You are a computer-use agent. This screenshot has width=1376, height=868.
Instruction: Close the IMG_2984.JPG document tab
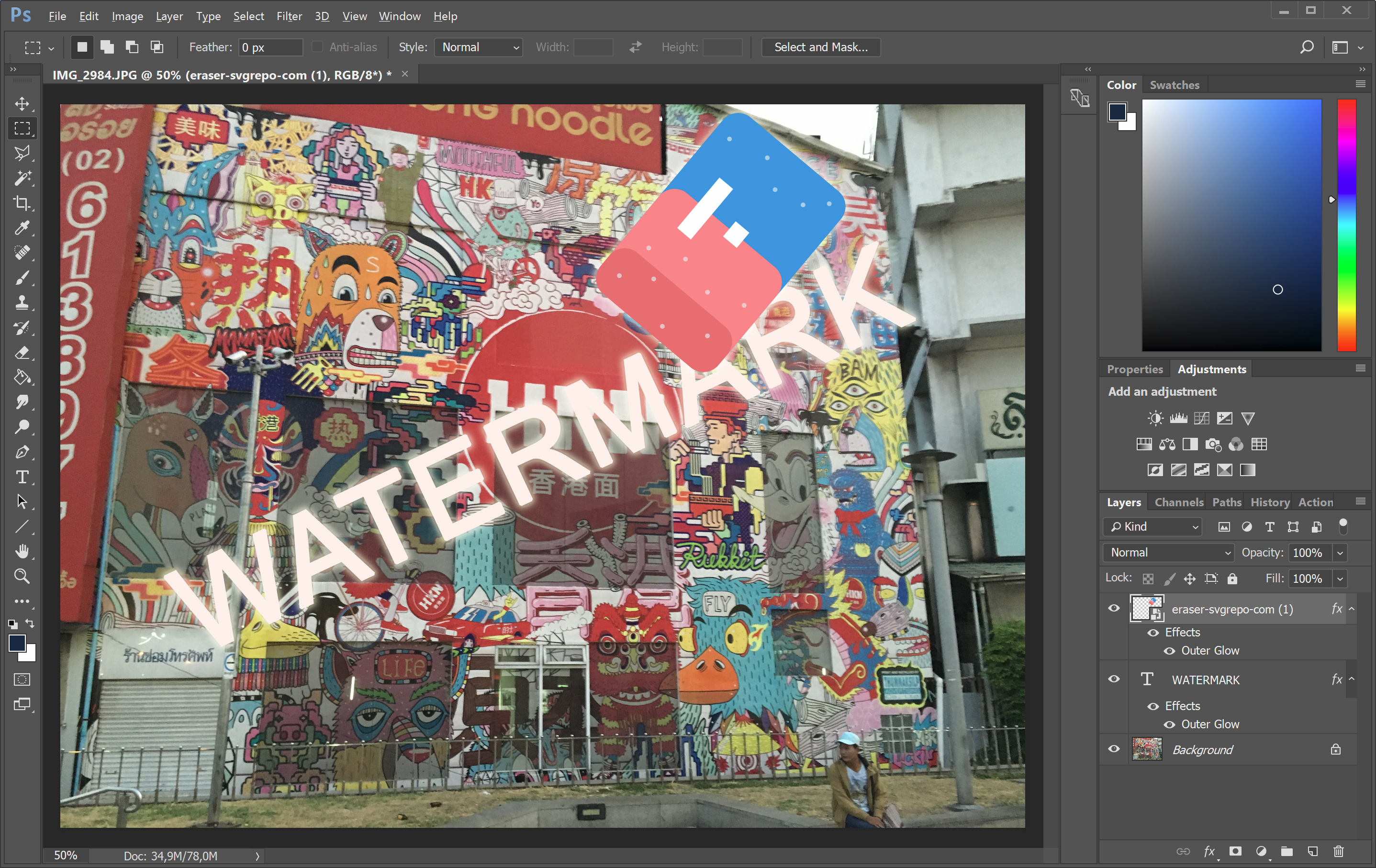pos(404,74)
